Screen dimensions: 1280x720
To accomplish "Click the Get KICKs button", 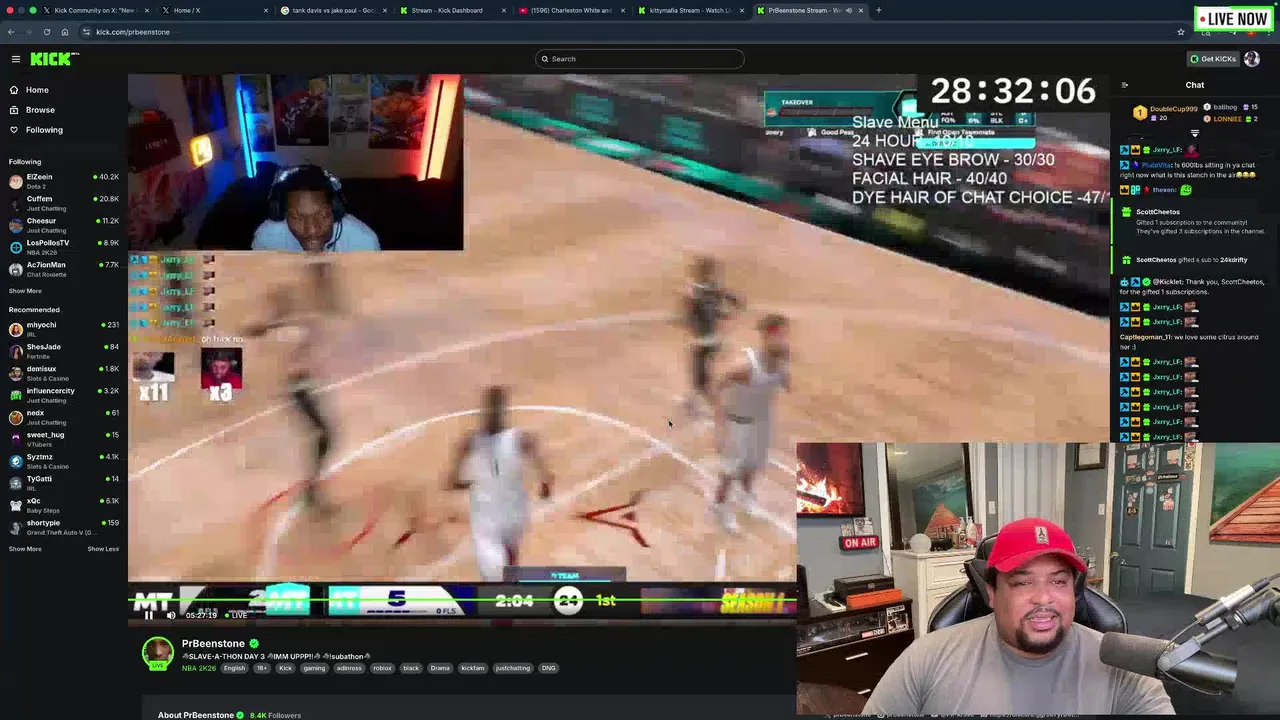I will 1212,59.
